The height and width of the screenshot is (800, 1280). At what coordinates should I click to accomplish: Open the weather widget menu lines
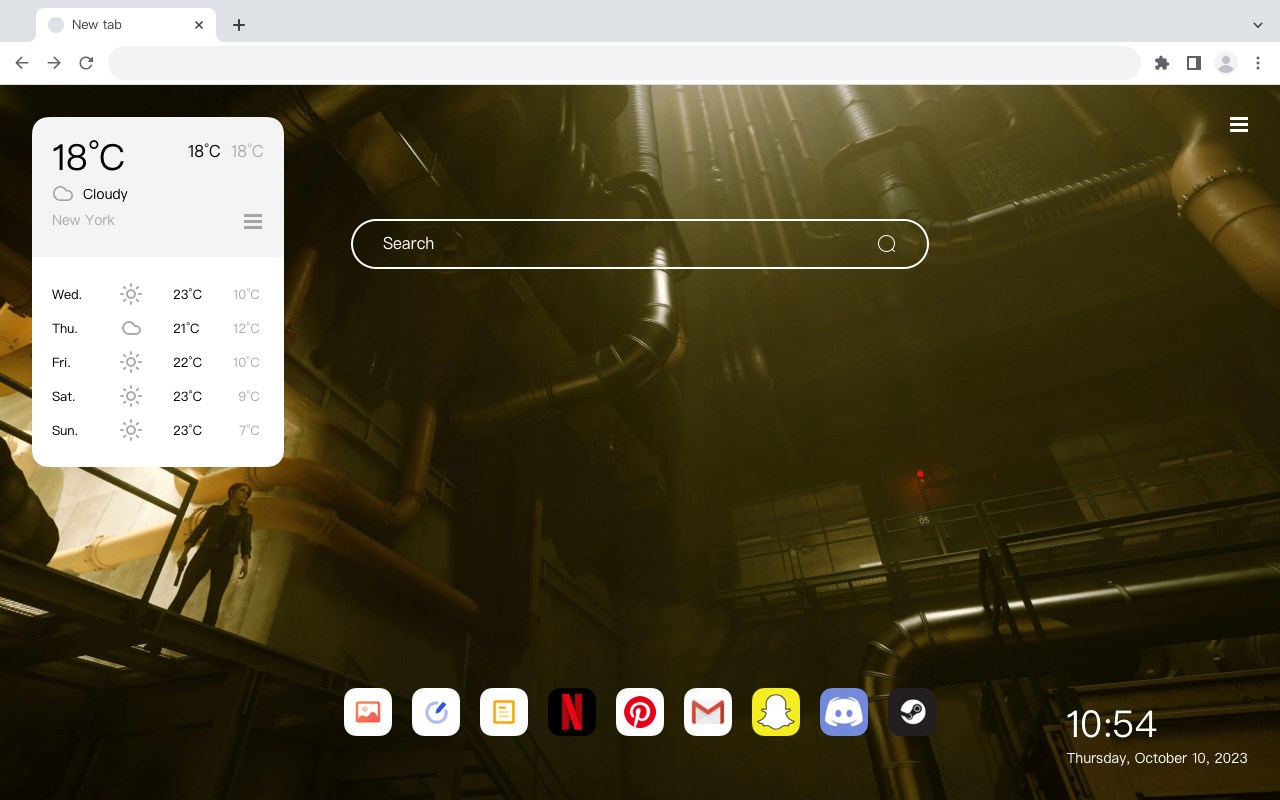(x=253, y=221)
